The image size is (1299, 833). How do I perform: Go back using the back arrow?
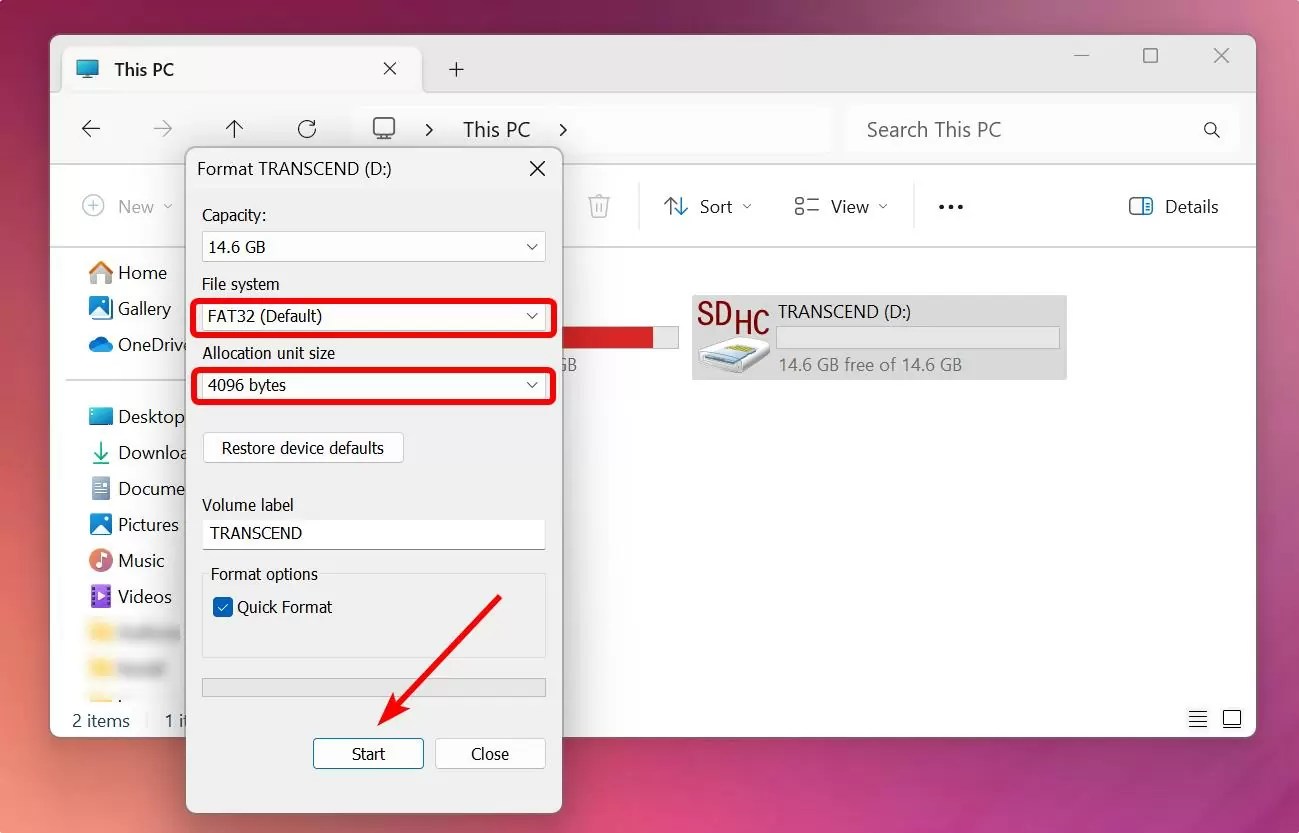[x=90, y=129]
